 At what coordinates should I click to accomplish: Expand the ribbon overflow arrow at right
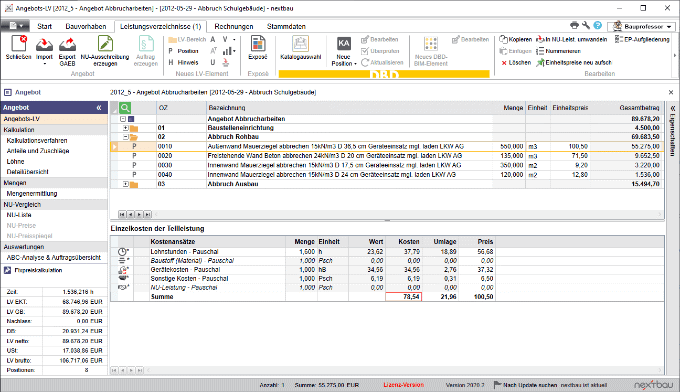point(675,55)
